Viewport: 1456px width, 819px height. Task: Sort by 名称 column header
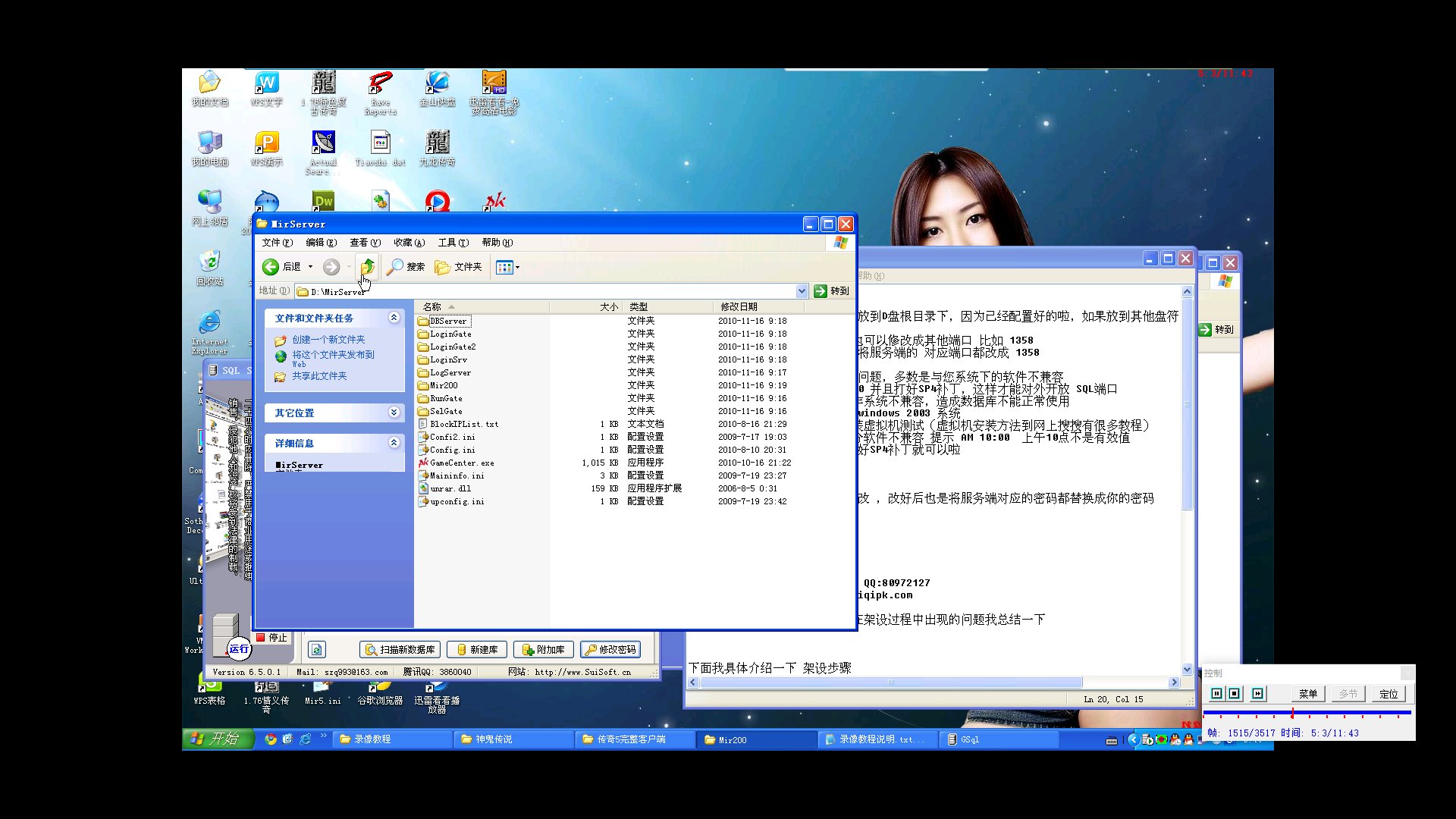click(482, 306)
